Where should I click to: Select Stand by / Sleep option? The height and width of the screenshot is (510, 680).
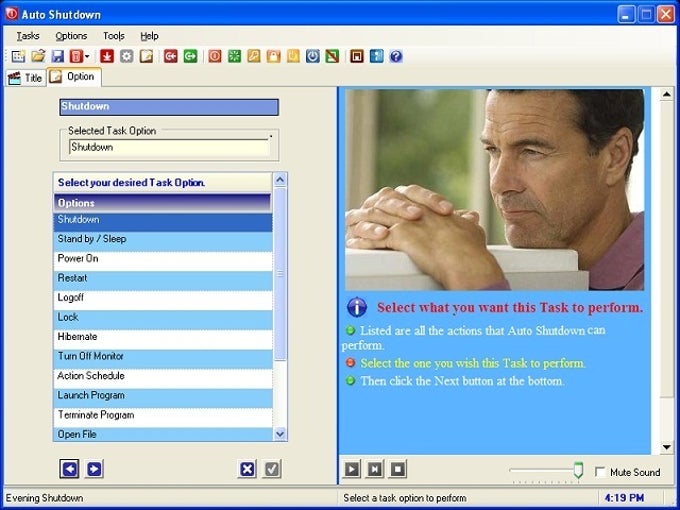pyautogui.click(x=163, y=241)
